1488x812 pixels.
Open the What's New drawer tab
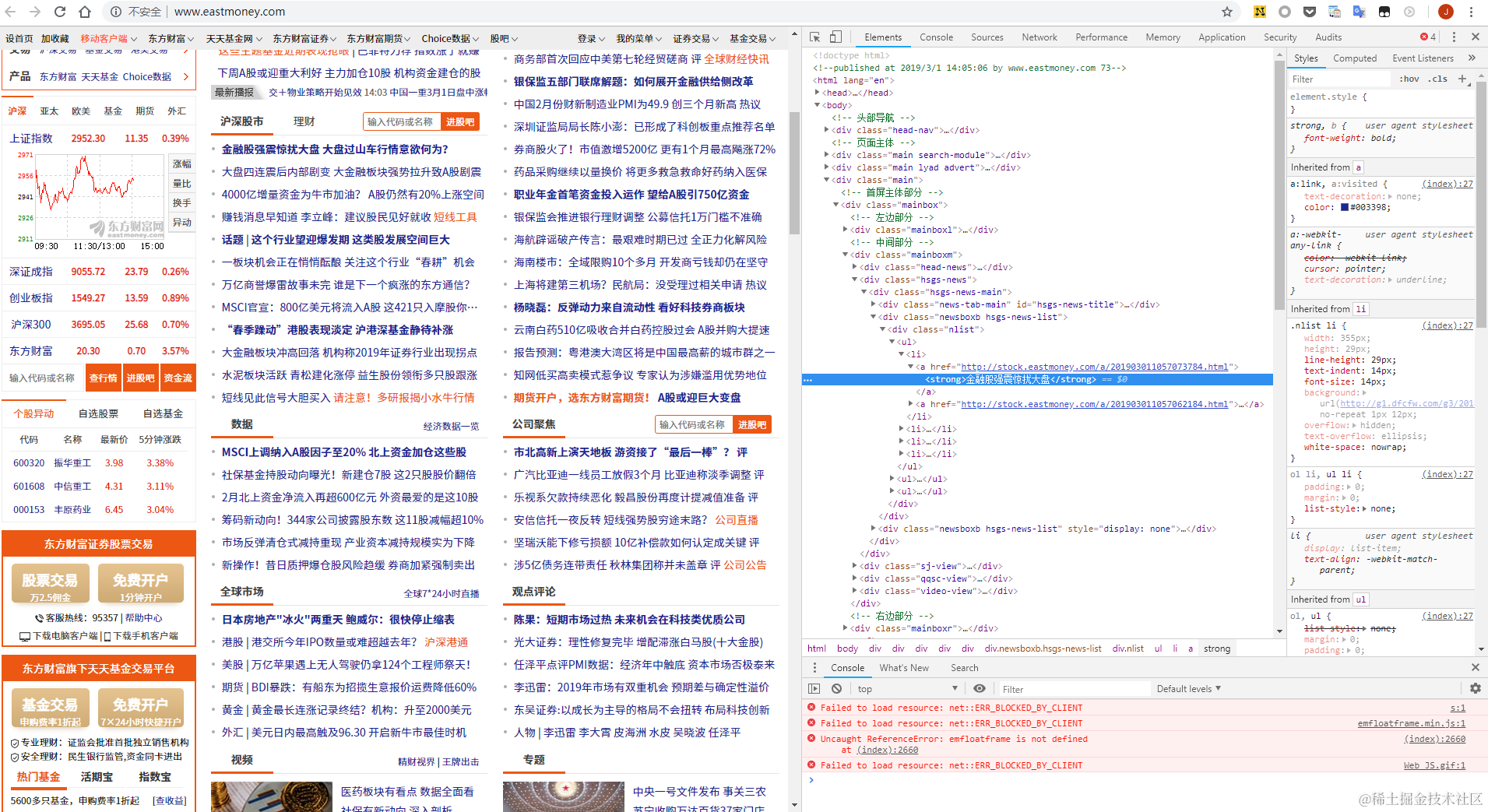[904, 668]
